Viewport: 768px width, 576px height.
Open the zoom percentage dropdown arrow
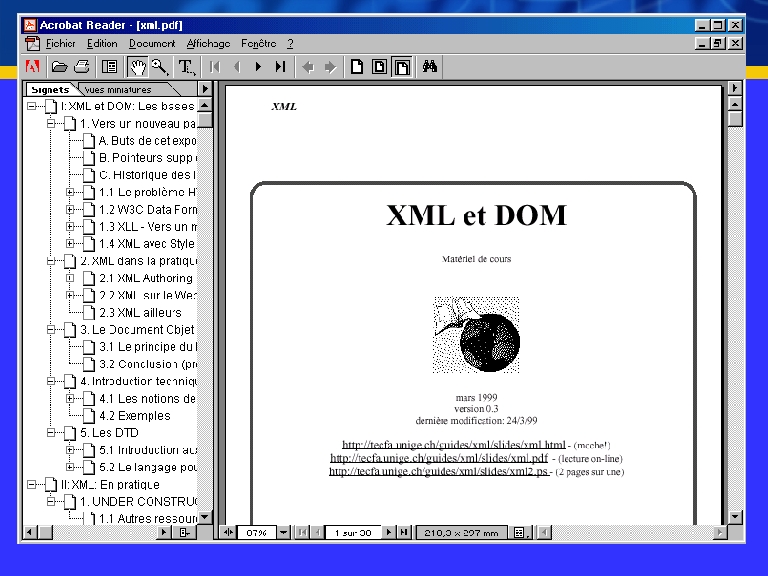284,533
